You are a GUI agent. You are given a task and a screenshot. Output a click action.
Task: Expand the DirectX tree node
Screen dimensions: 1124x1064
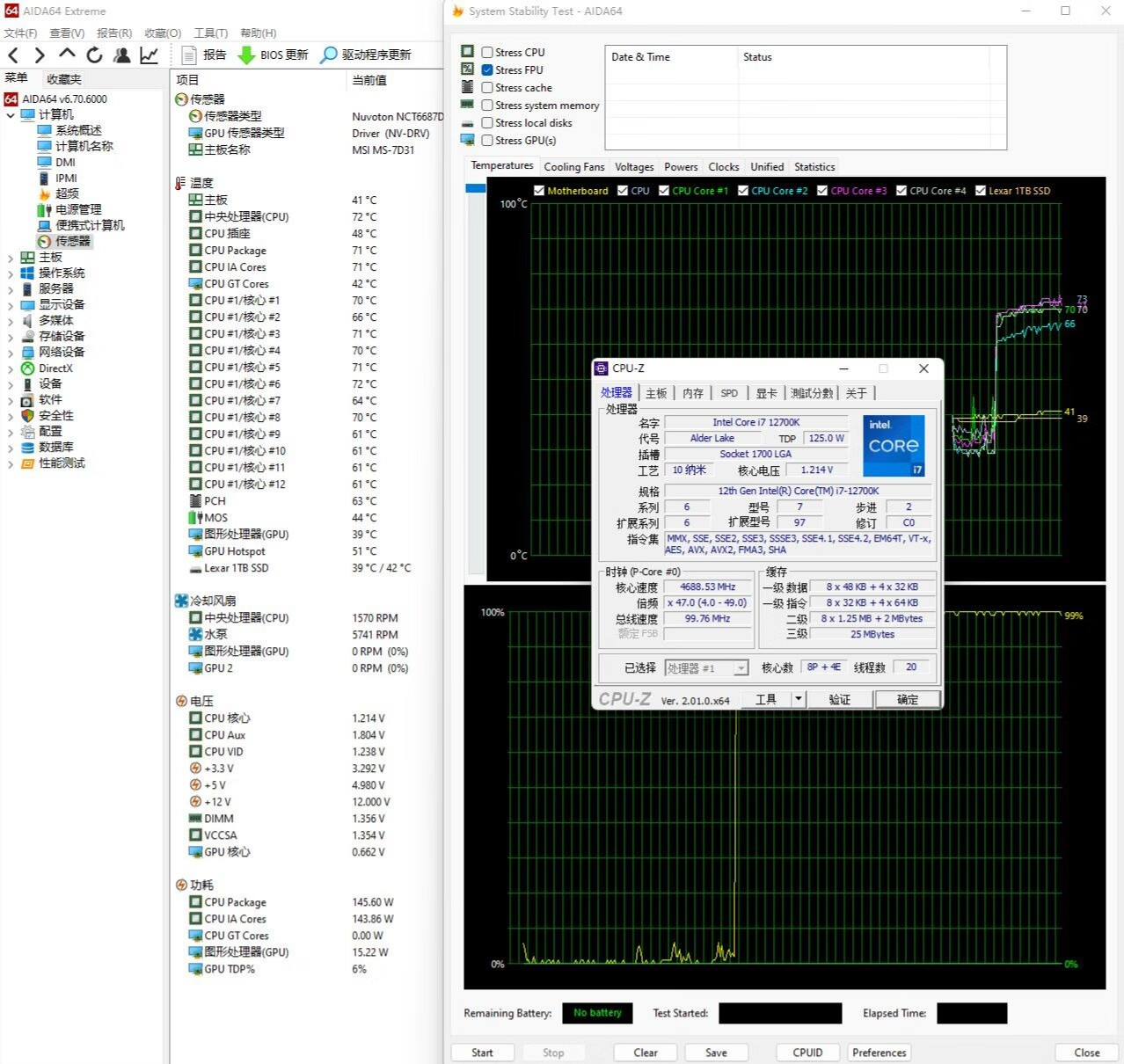tap(11, 369)
